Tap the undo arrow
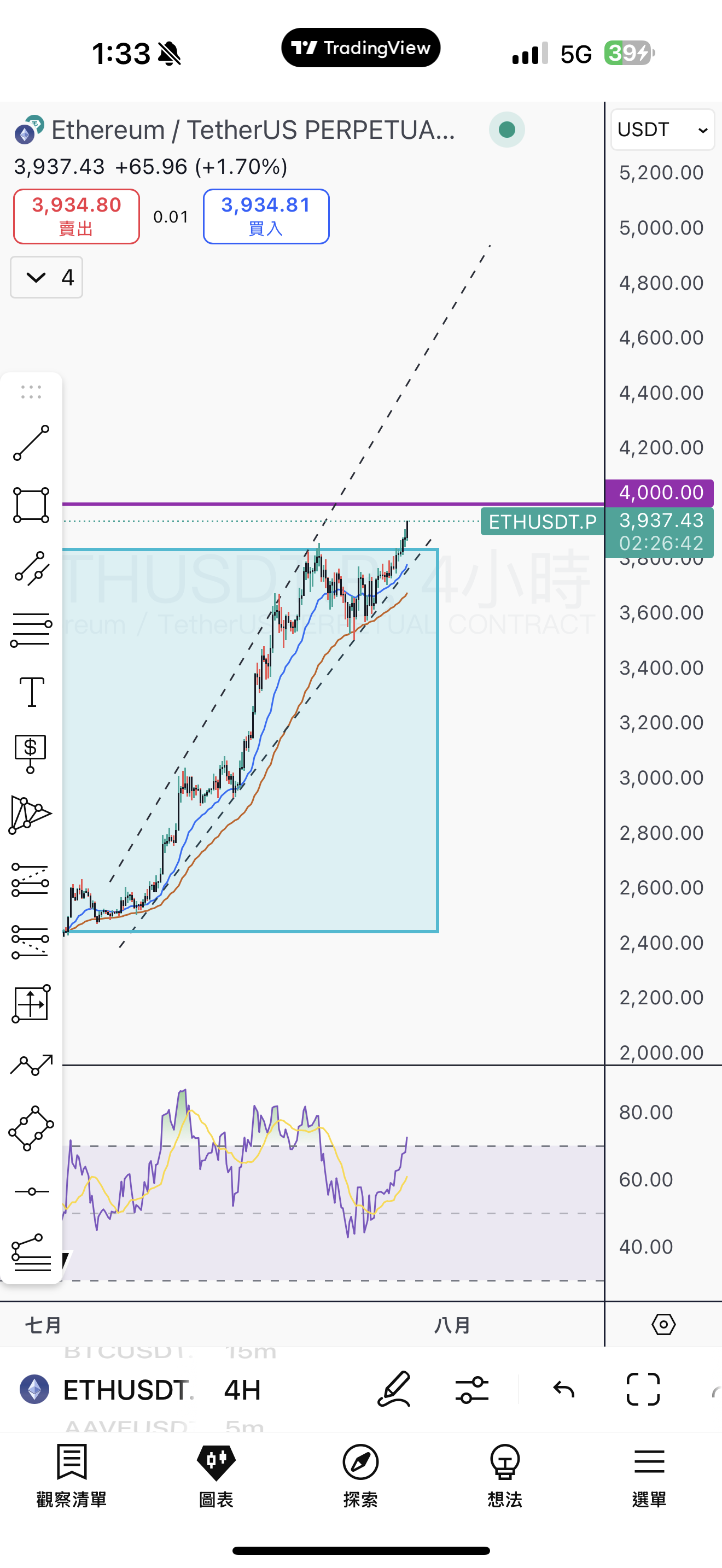722x1568 pixels. [x=564, y=1390]
